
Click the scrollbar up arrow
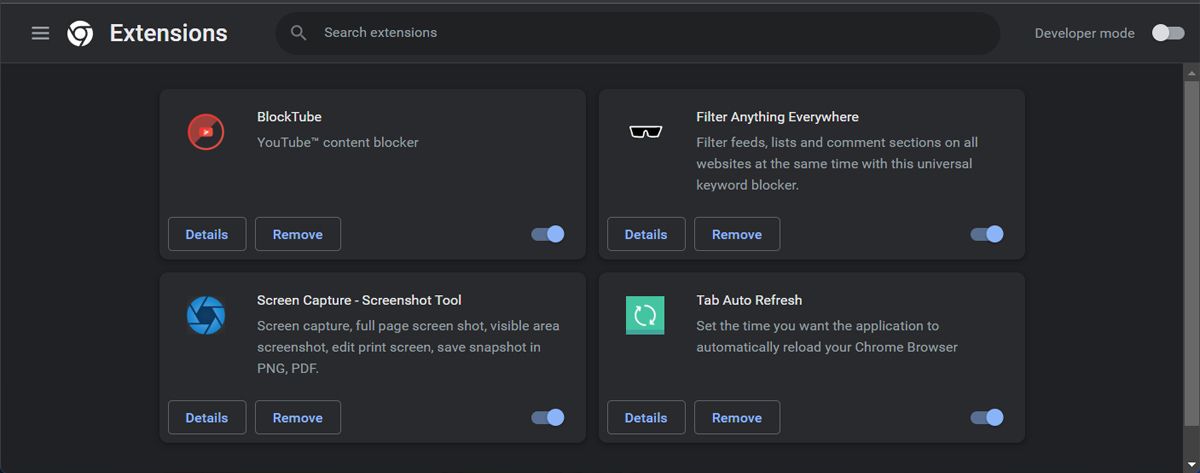(1191, 74)
